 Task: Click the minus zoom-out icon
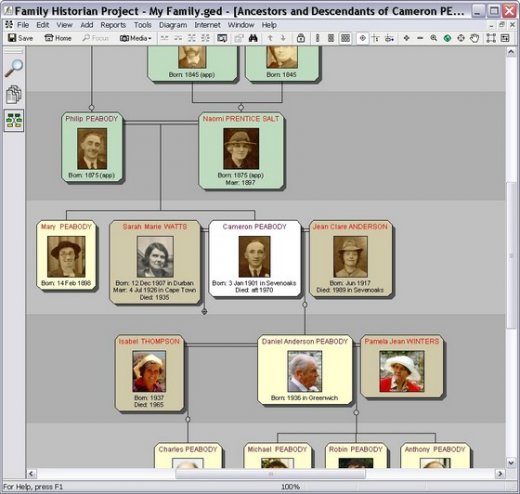[420, 38]
